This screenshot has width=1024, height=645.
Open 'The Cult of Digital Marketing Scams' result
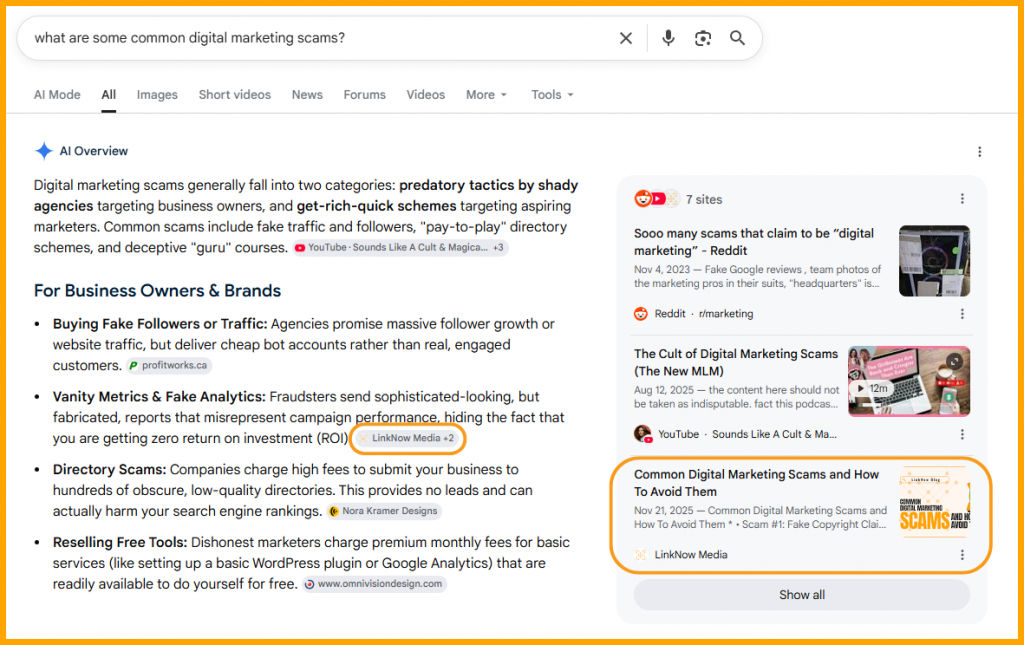tap(735, 362)
